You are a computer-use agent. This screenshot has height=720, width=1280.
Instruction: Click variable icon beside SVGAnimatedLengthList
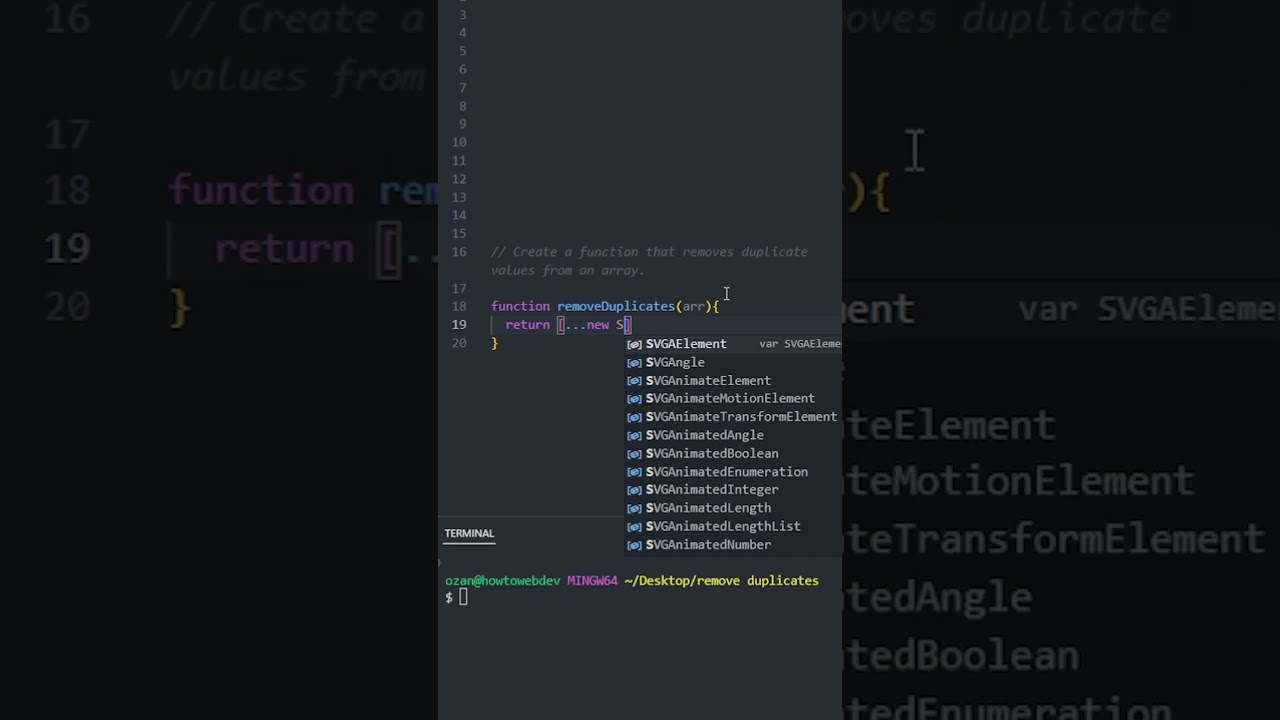(x=634, y=526)
